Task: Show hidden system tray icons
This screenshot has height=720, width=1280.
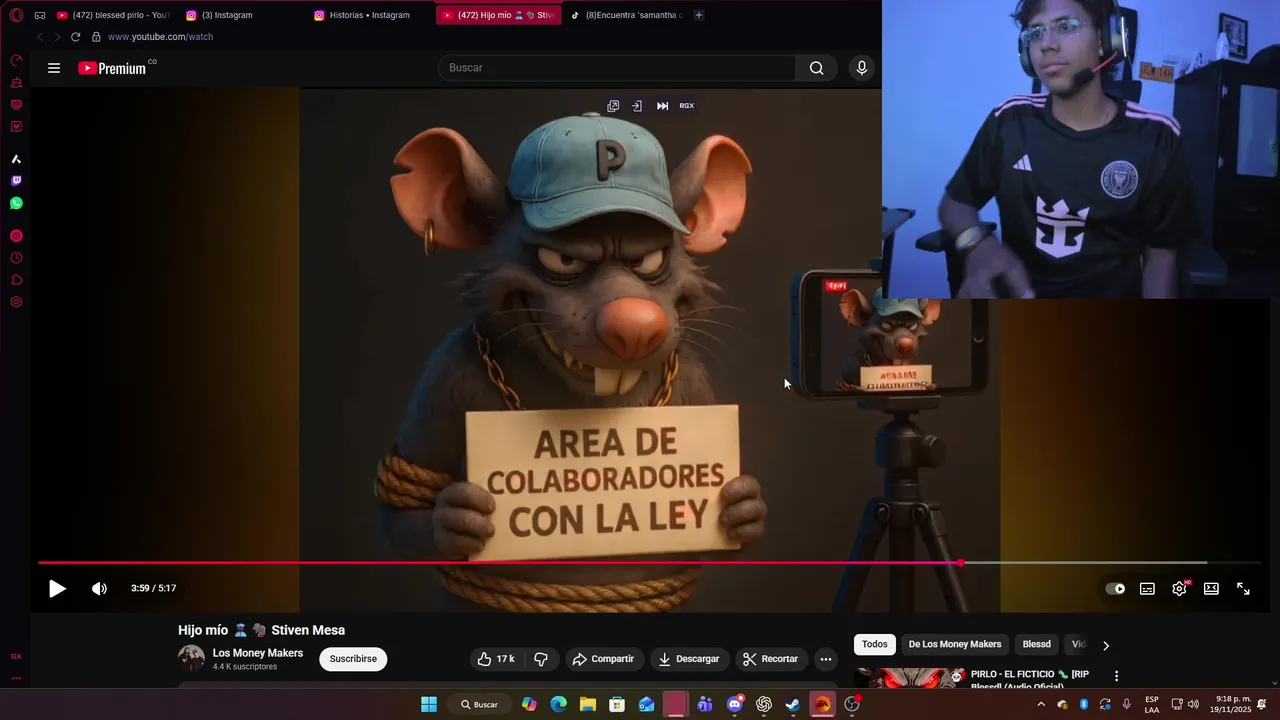Action: click(1041, 704)
